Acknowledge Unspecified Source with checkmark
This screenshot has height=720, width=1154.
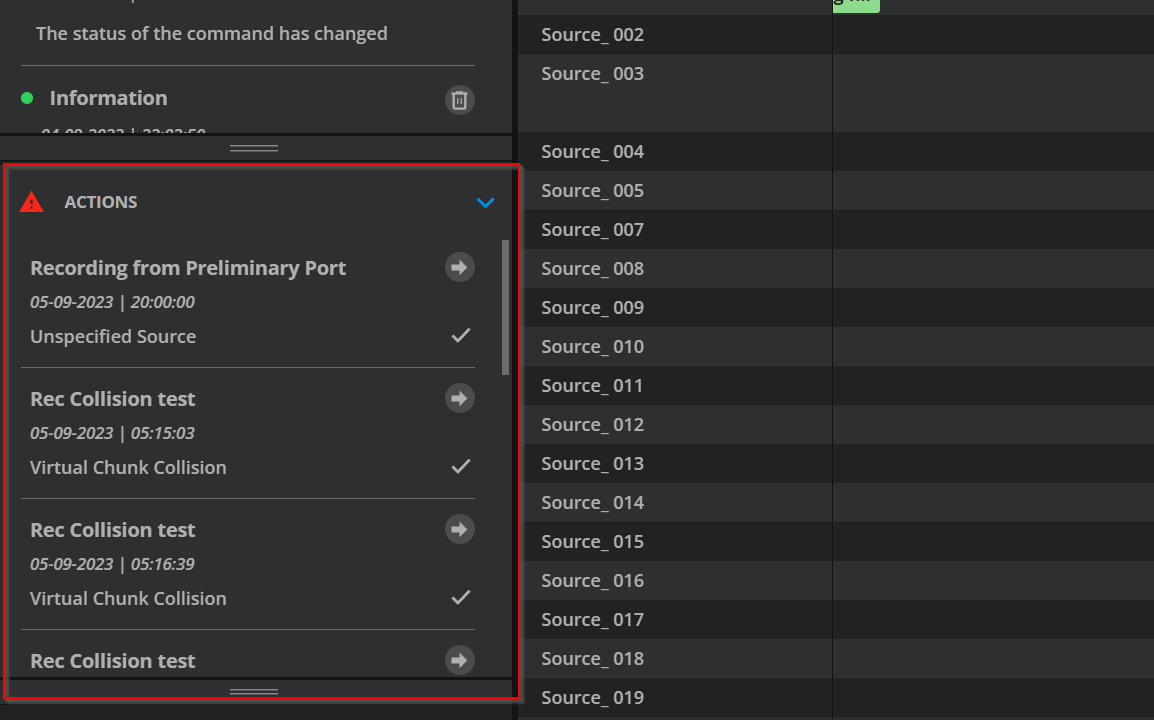pos(460,336)
